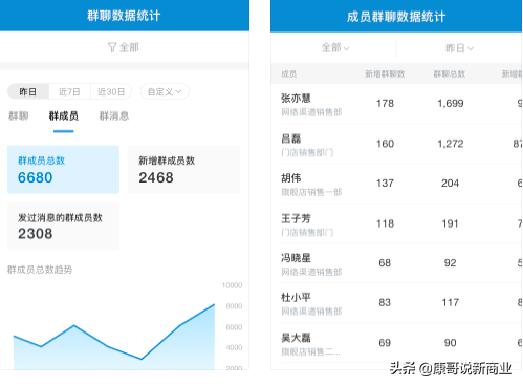523x386 pixels.
Task: Click value 1,699 in 张亦慧 row
Action: click(450, 103)
